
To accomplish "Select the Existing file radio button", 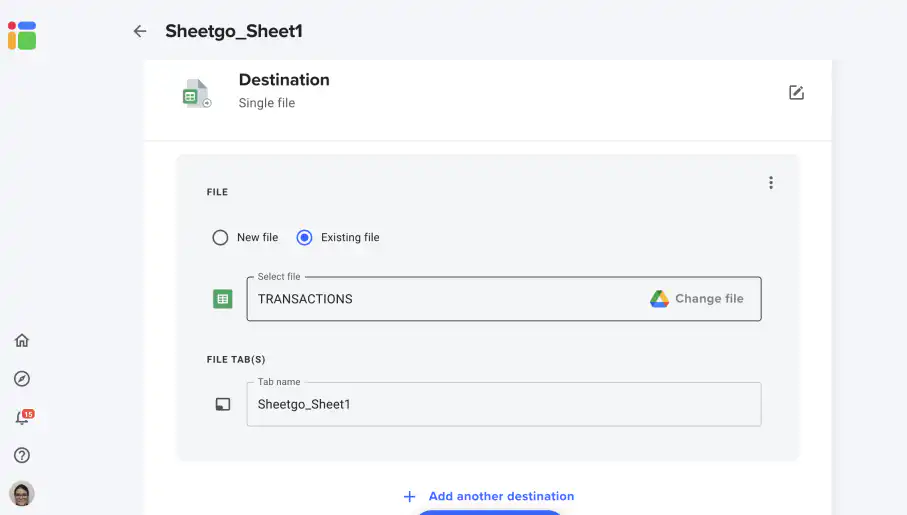I will 304,237.
